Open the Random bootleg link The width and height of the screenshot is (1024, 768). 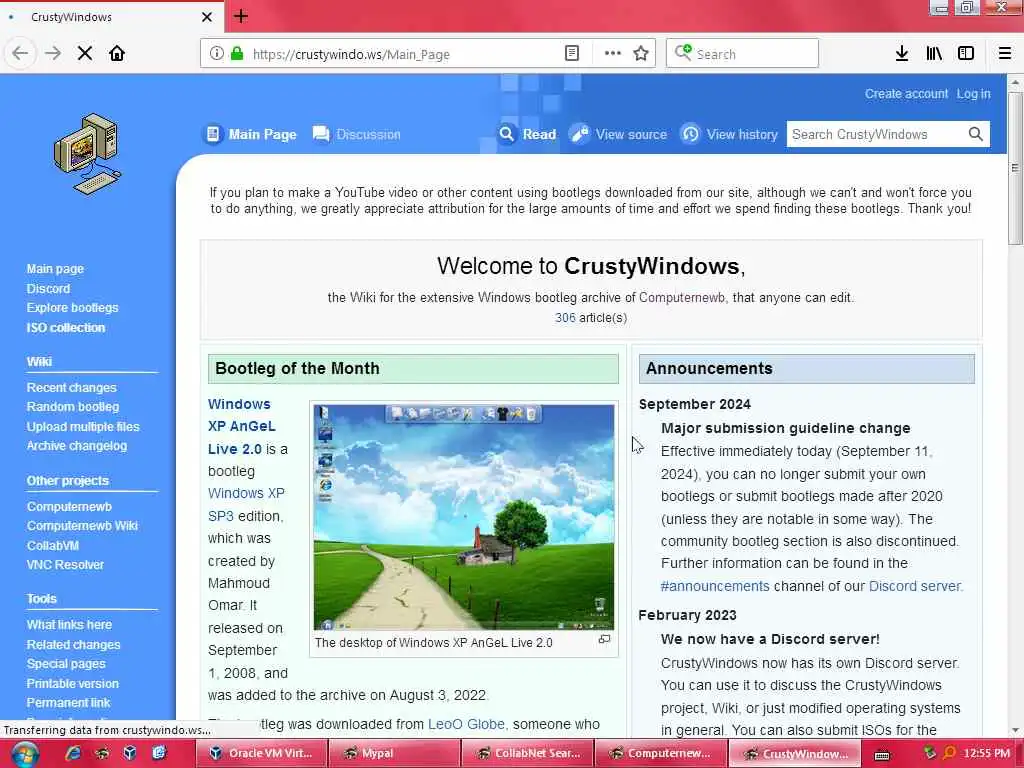click(72, 407)
